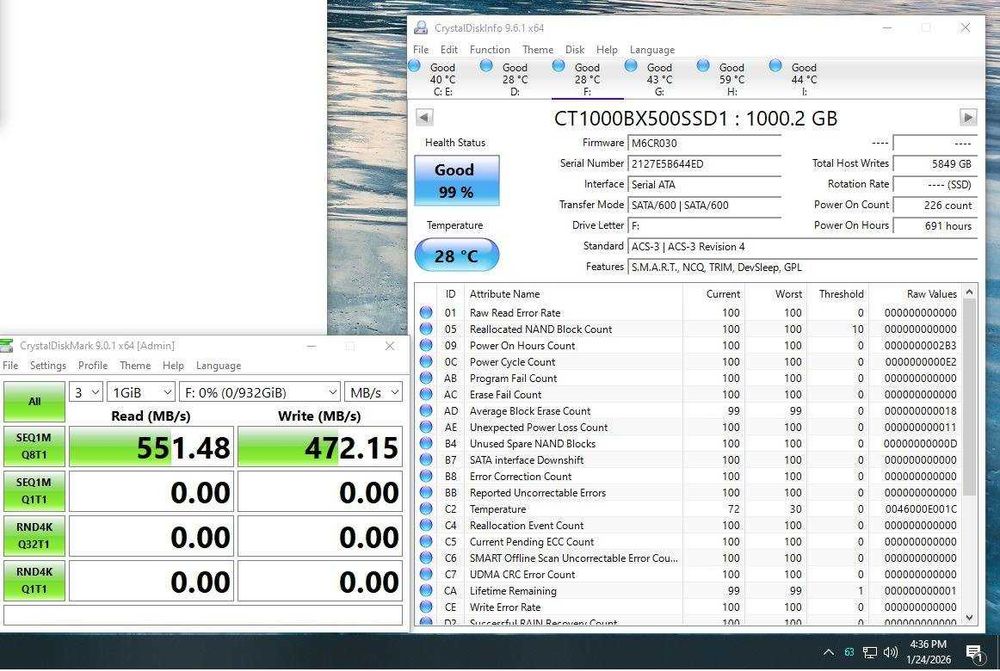
Task: Open the test size dropdown showing 1GiB
Action: [141, 392]
